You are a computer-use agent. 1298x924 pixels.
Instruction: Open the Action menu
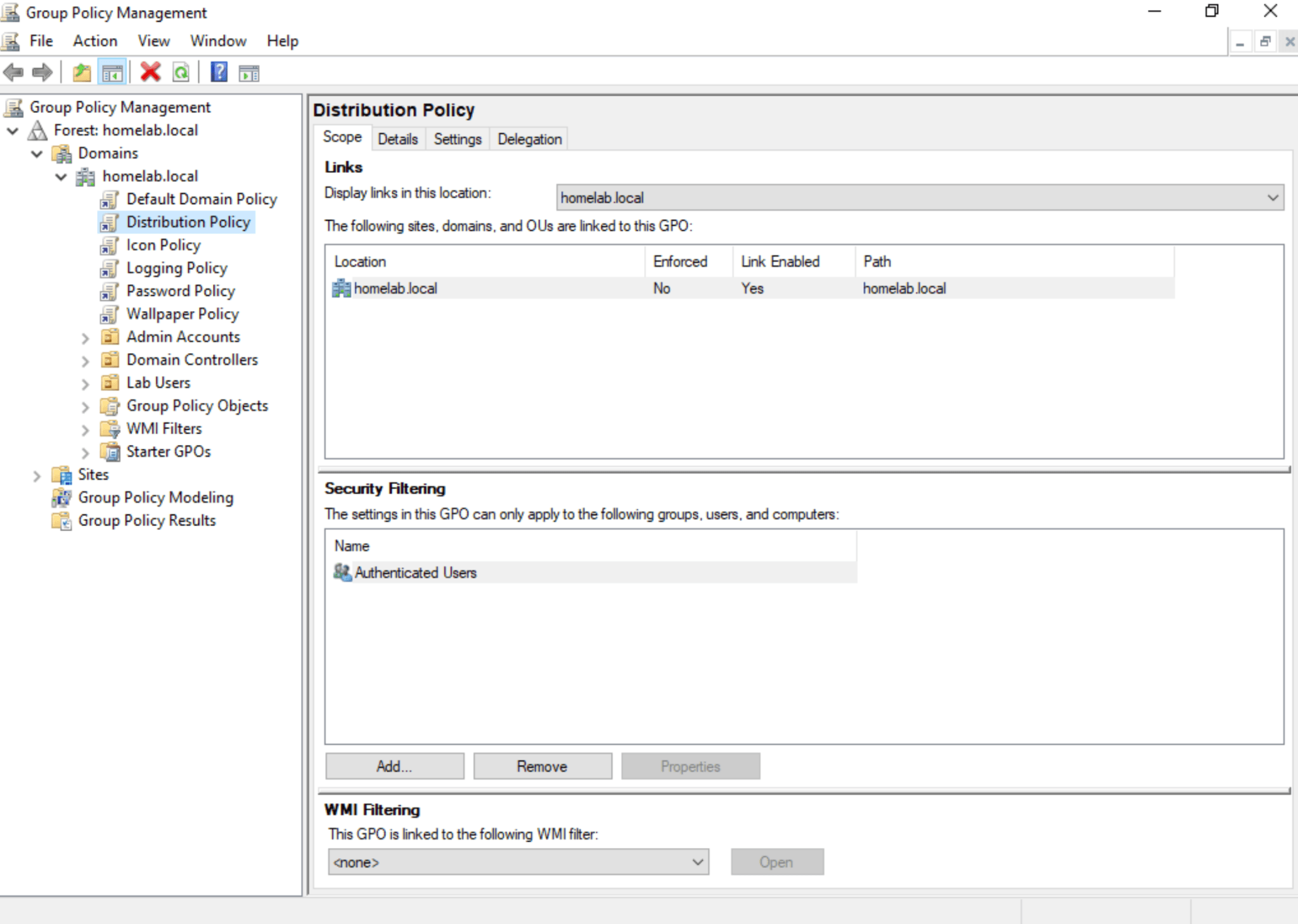[95, 41]
